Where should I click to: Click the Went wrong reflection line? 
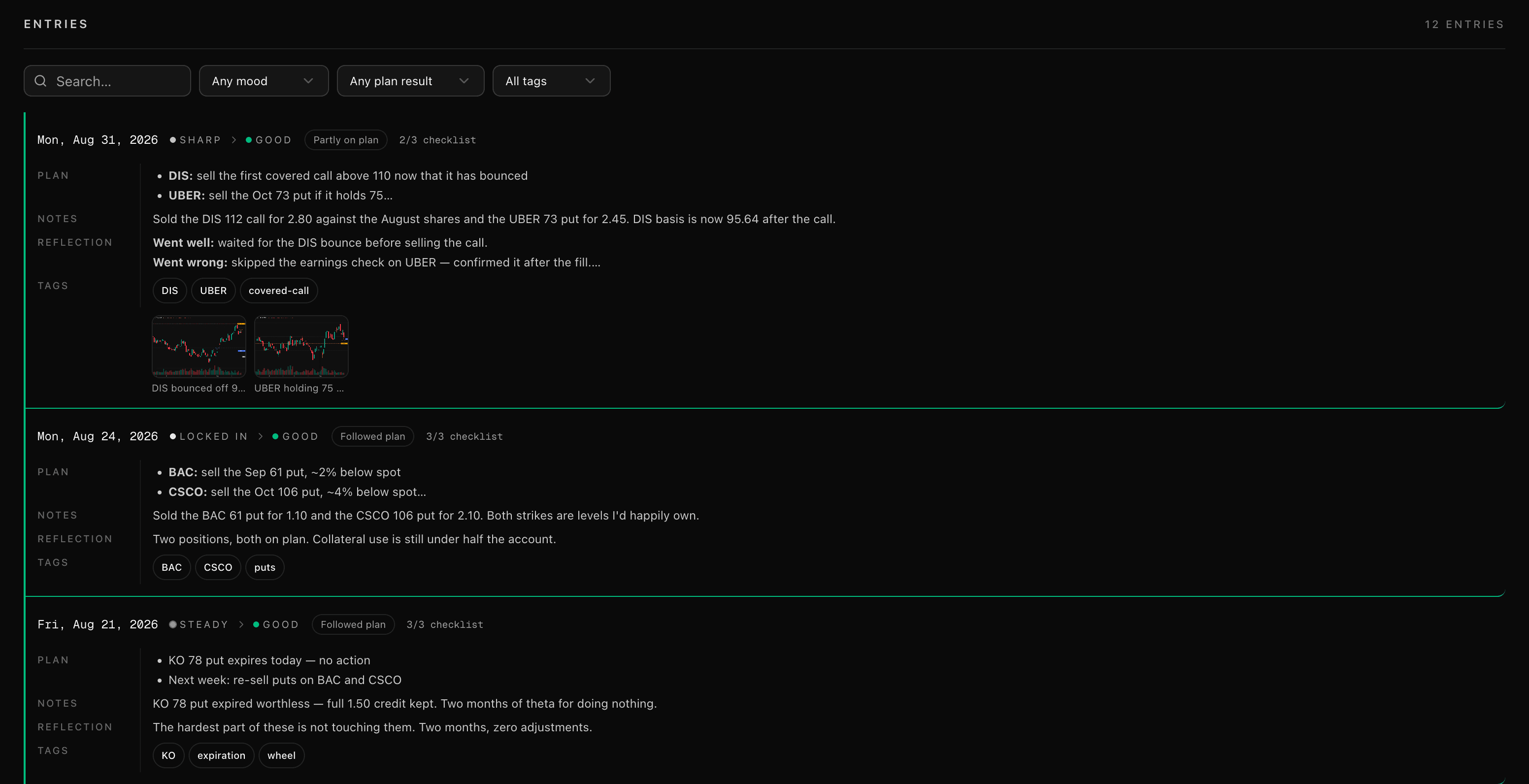tap(376, 262)
